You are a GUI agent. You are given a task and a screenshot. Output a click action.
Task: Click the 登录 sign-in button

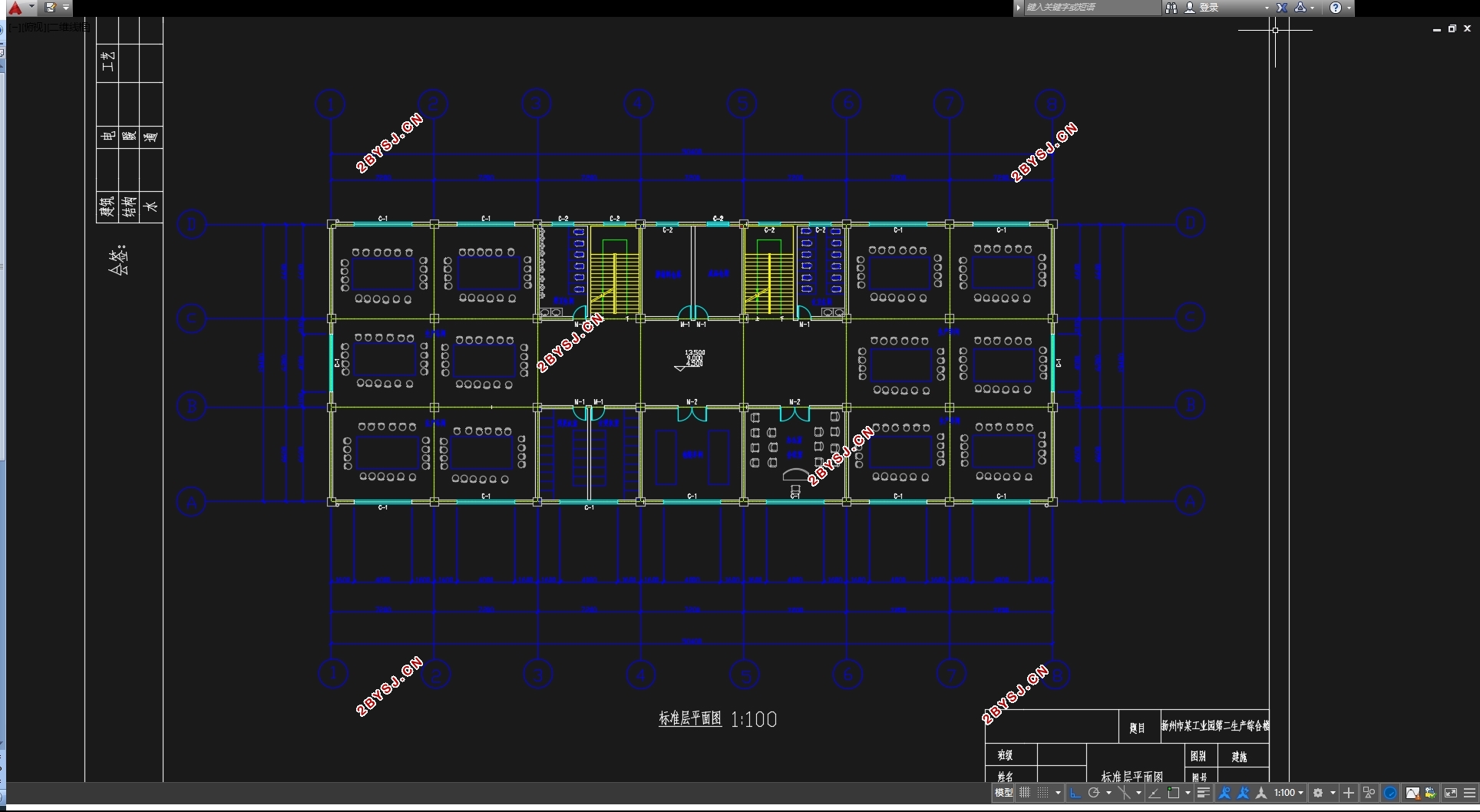click(x=1202, y=8)
